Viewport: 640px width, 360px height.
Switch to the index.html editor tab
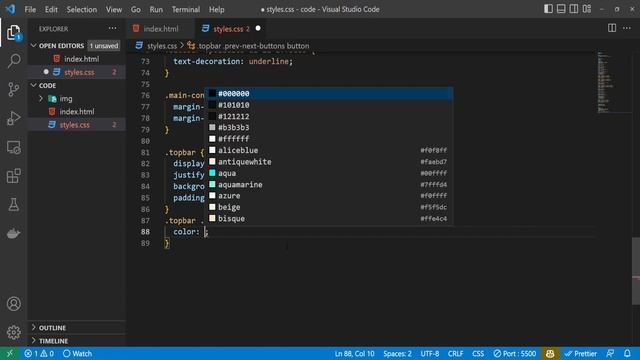(x=160, y=29)
